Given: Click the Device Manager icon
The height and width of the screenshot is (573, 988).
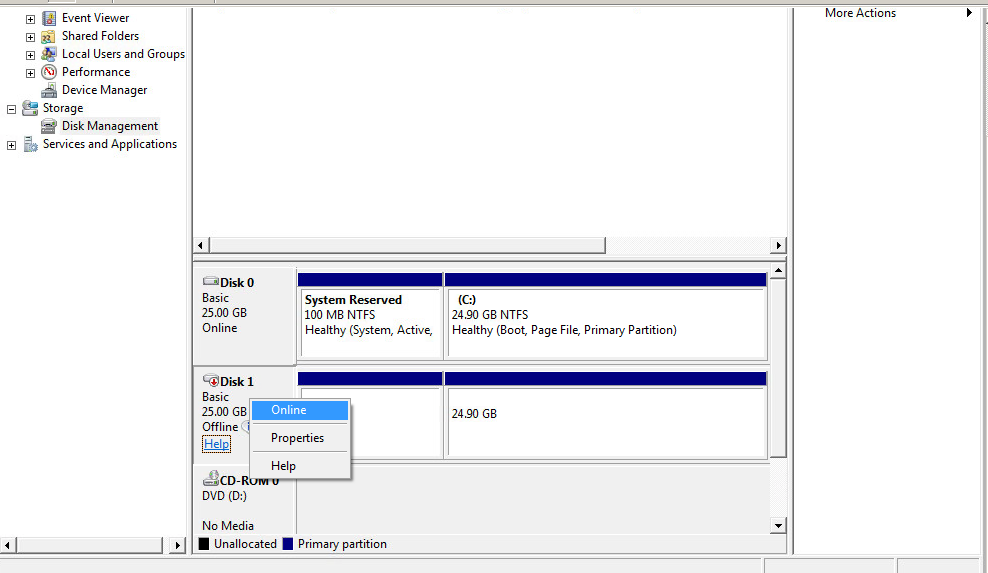Looking at the screenshot, I should tap(49, 90).
